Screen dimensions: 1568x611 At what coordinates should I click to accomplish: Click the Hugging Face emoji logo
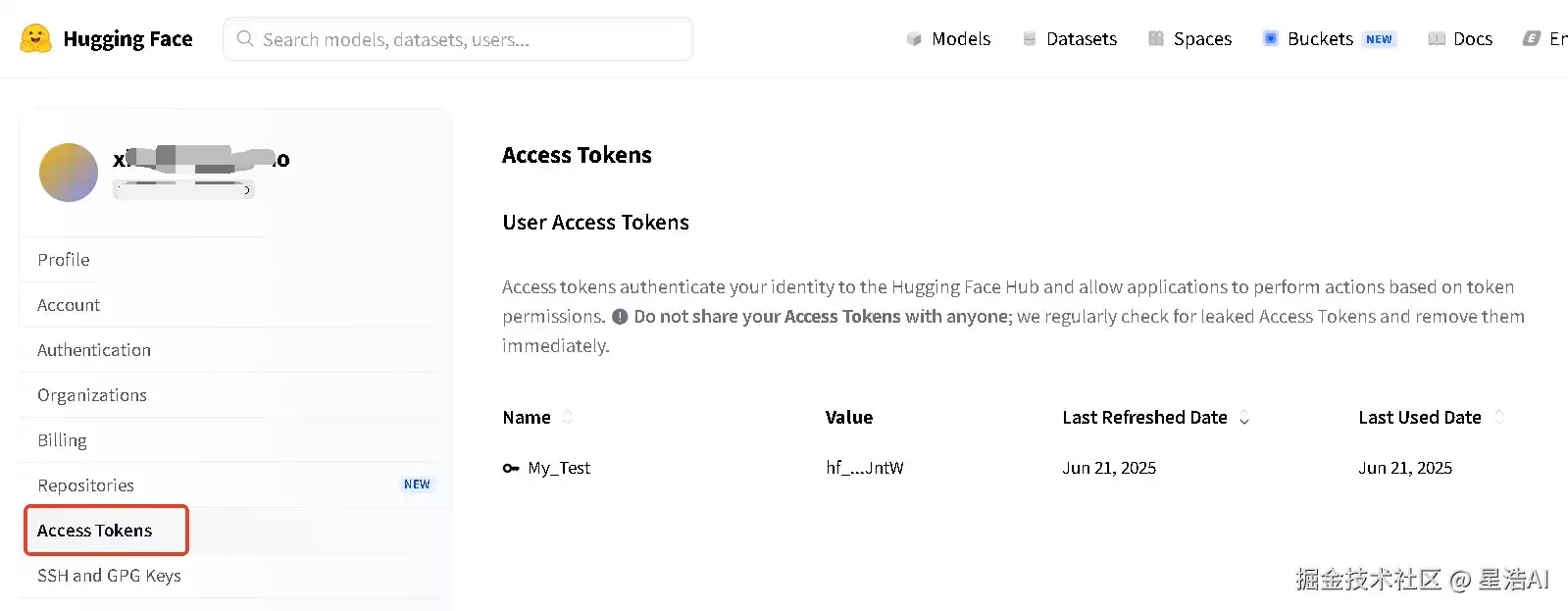pyautogui.click(x=36, y=38)
